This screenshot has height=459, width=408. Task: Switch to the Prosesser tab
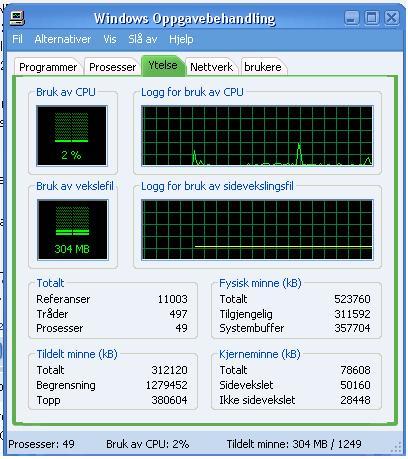(x=112, y=67)
